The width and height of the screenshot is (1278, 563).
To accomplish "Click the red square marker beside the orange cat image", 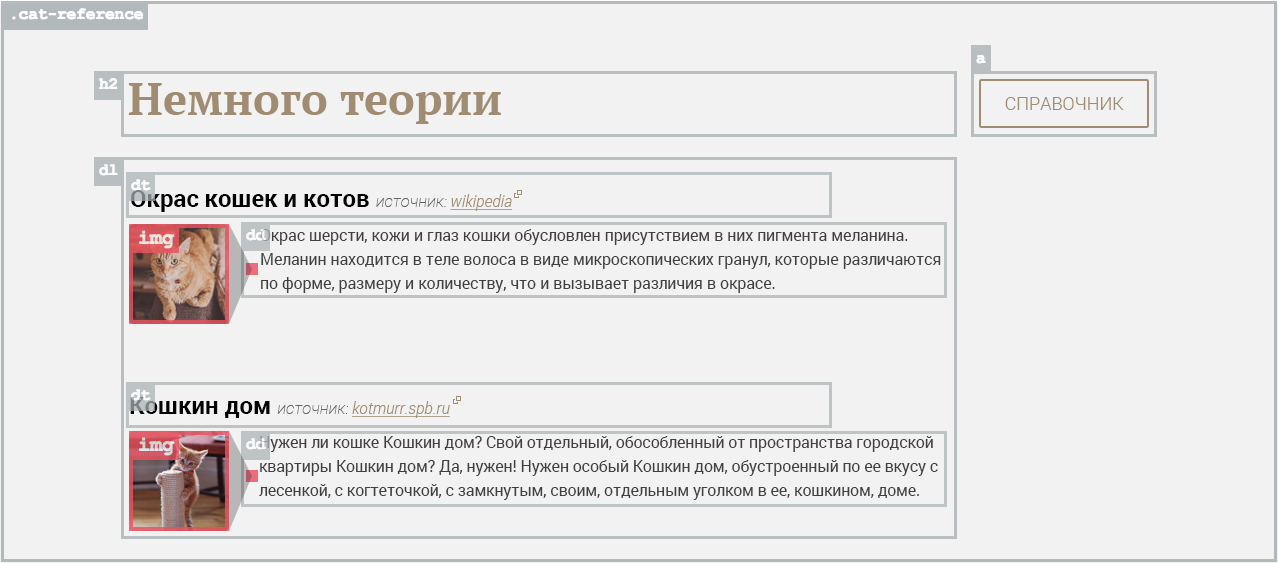I will 252,268.
